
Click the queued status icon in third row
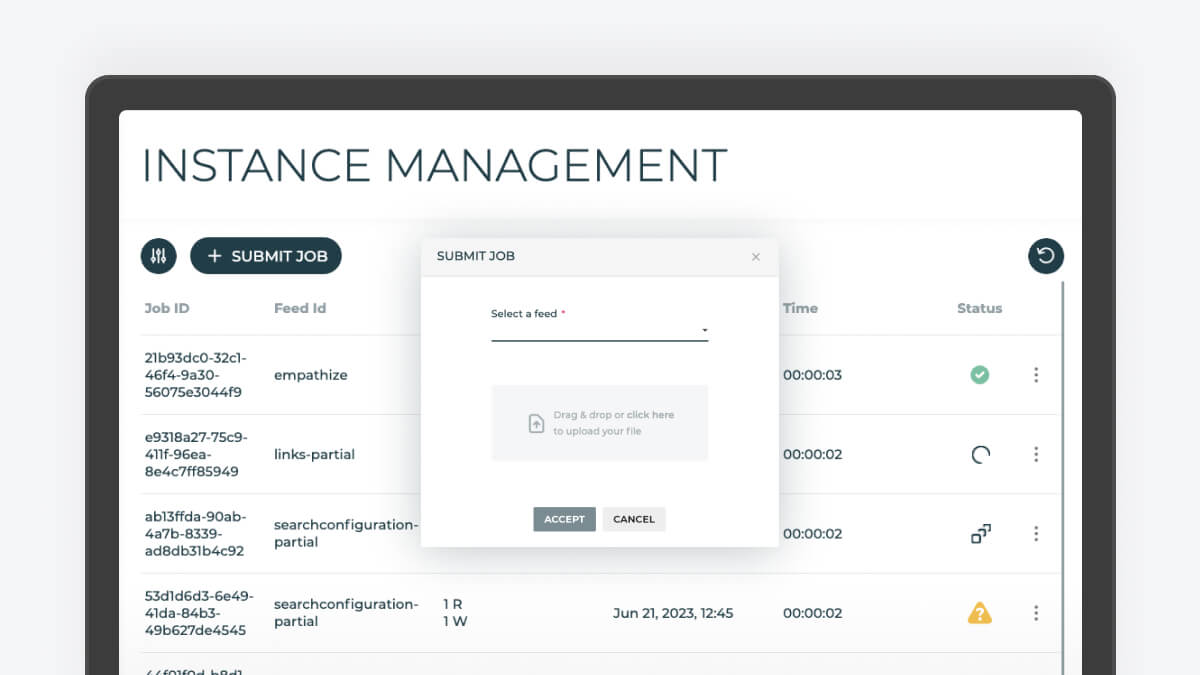pyautogui.click(x=980, y=534)
